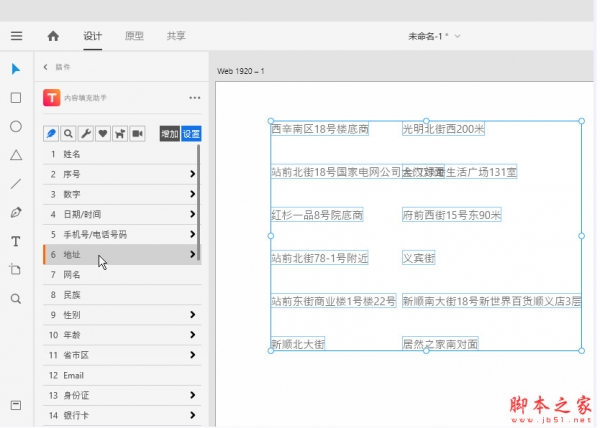Click the wrench icon in plugin toolbar
The height and width of the screenshot is (428, 600).
point(86,133)
